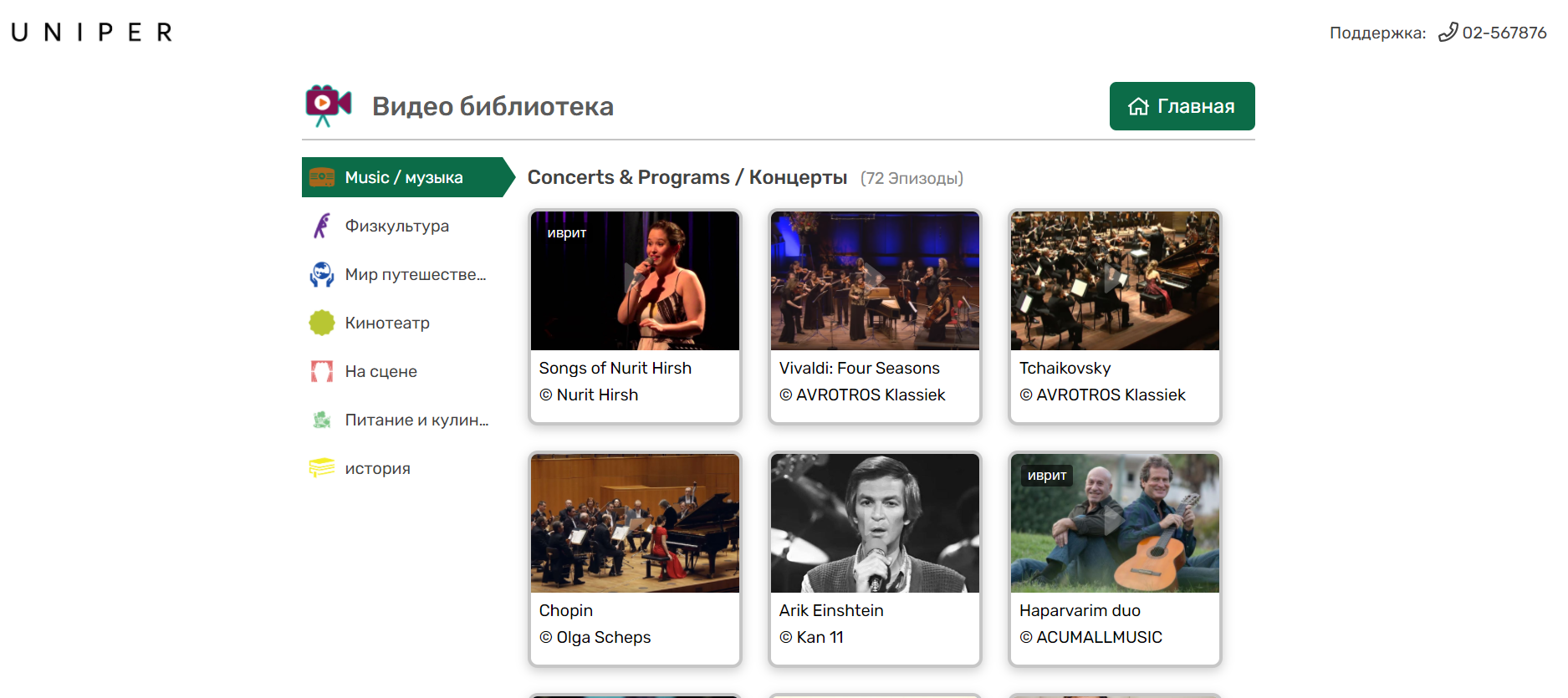Open the UNIPER logo link
The height and width of the screenshot is (698, 1568).
(92, 33)
